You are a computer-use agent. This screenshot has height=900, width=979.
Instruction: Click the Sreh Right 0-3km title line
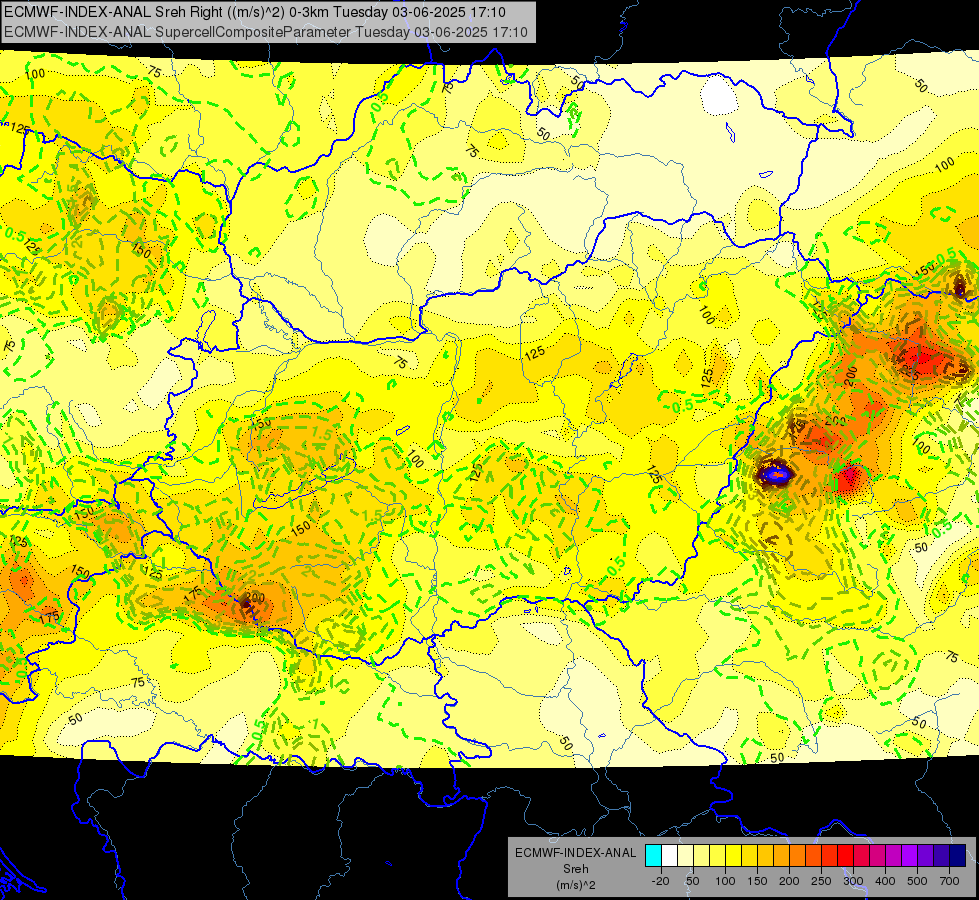[x=255, y=12]
